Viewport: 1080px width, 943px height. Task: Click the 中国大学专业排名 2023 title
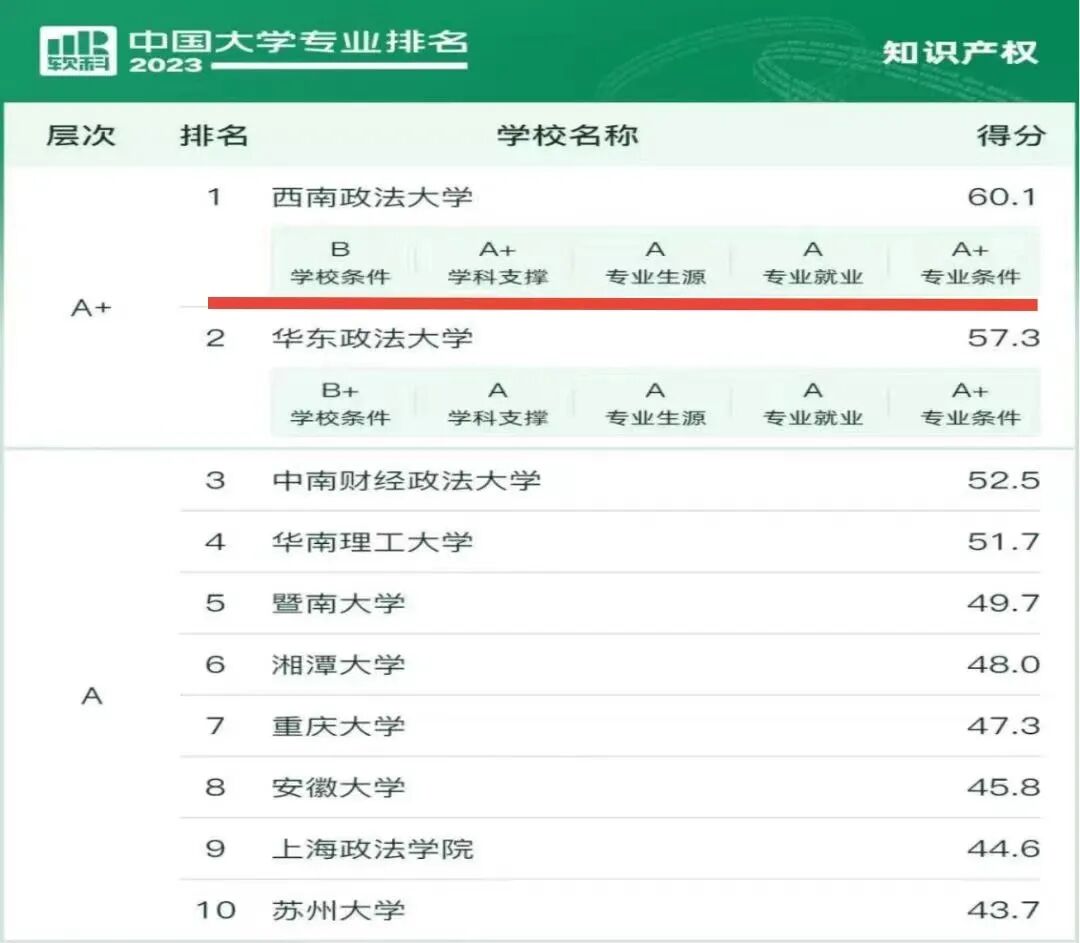click(298, 50)
